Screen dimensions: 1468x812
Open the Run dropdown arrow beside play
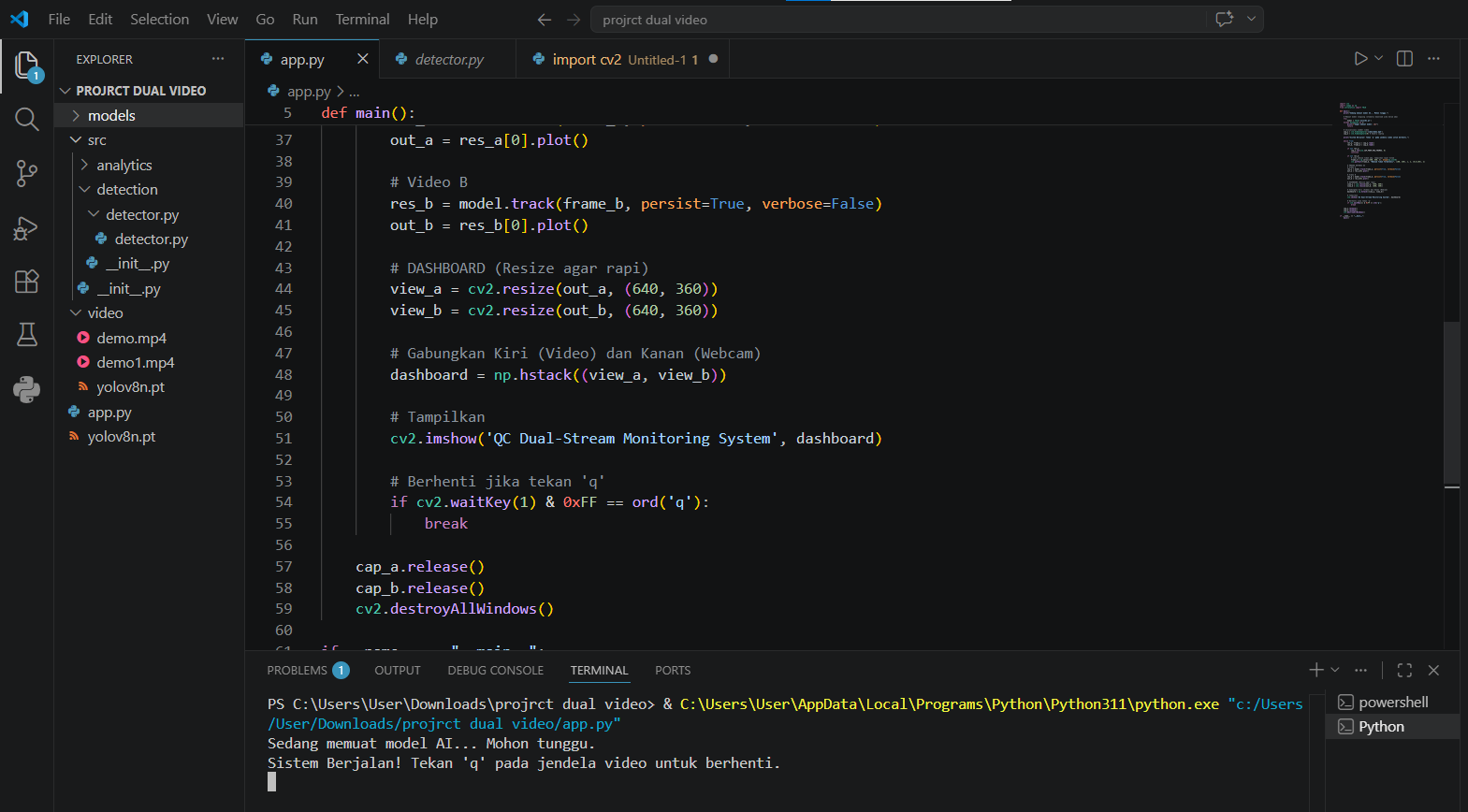click(1379, 58)
